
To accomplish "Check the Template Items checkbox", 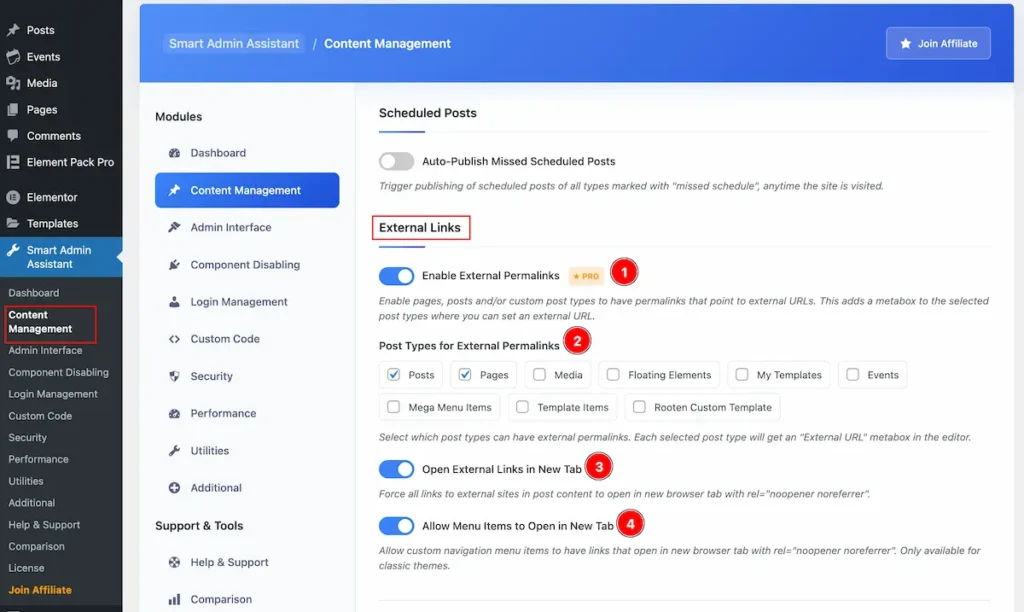I will pos(522,407).
